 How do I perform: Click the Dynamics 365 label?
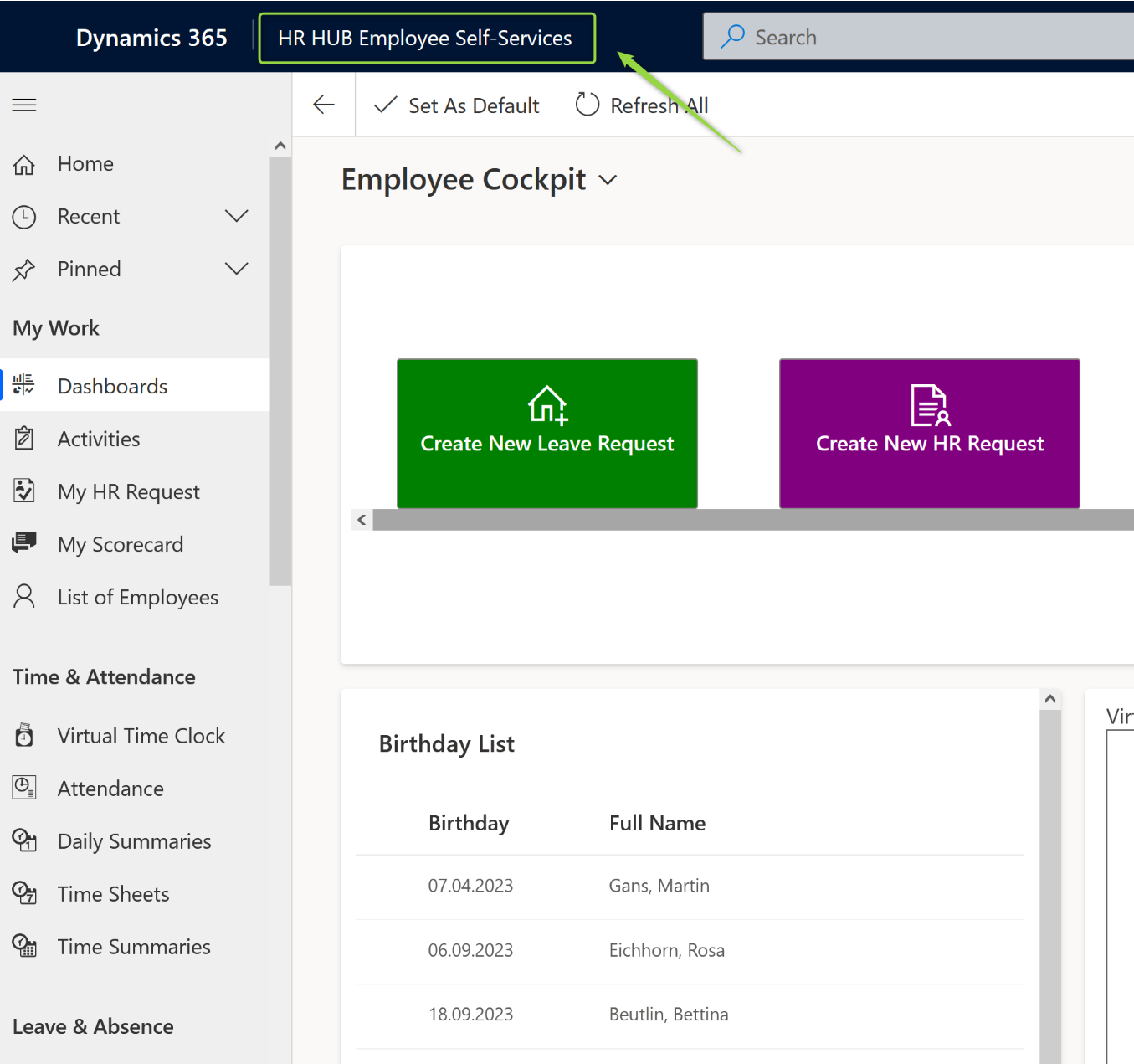[x=151, y=37]
